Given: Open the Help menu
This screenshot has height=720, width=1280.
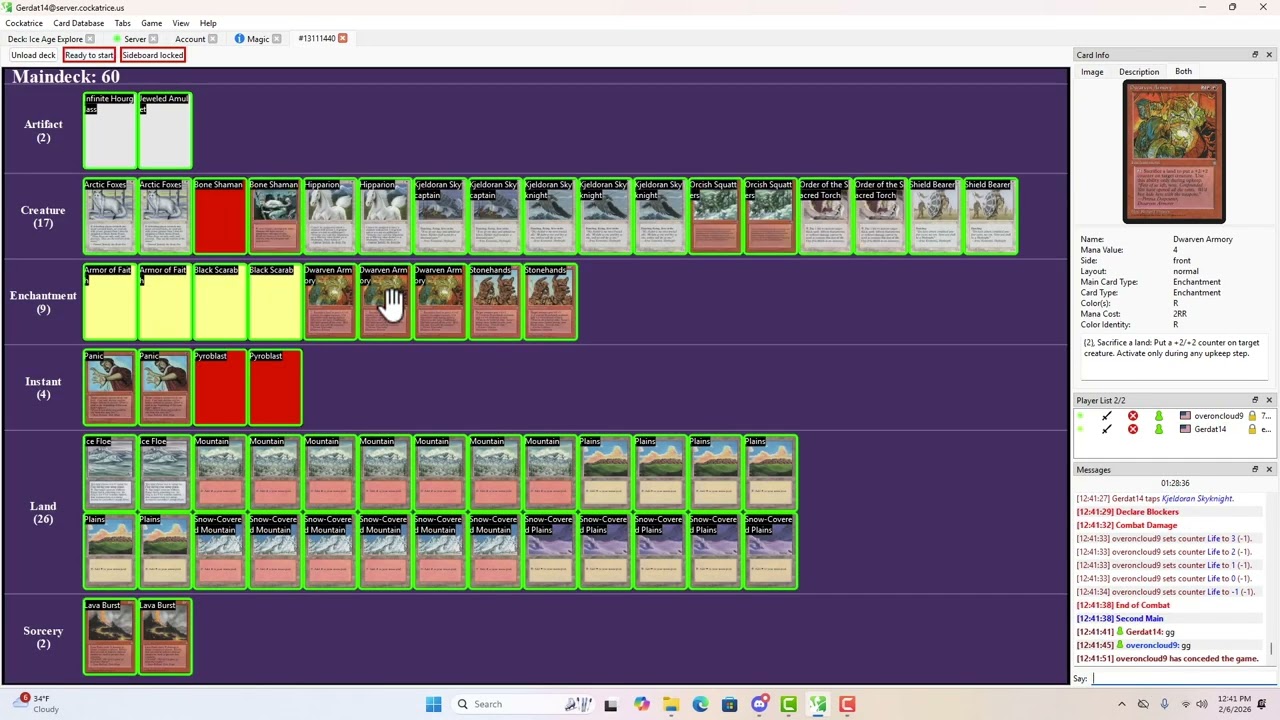Looking at the screenshot, I should [208, 23].
